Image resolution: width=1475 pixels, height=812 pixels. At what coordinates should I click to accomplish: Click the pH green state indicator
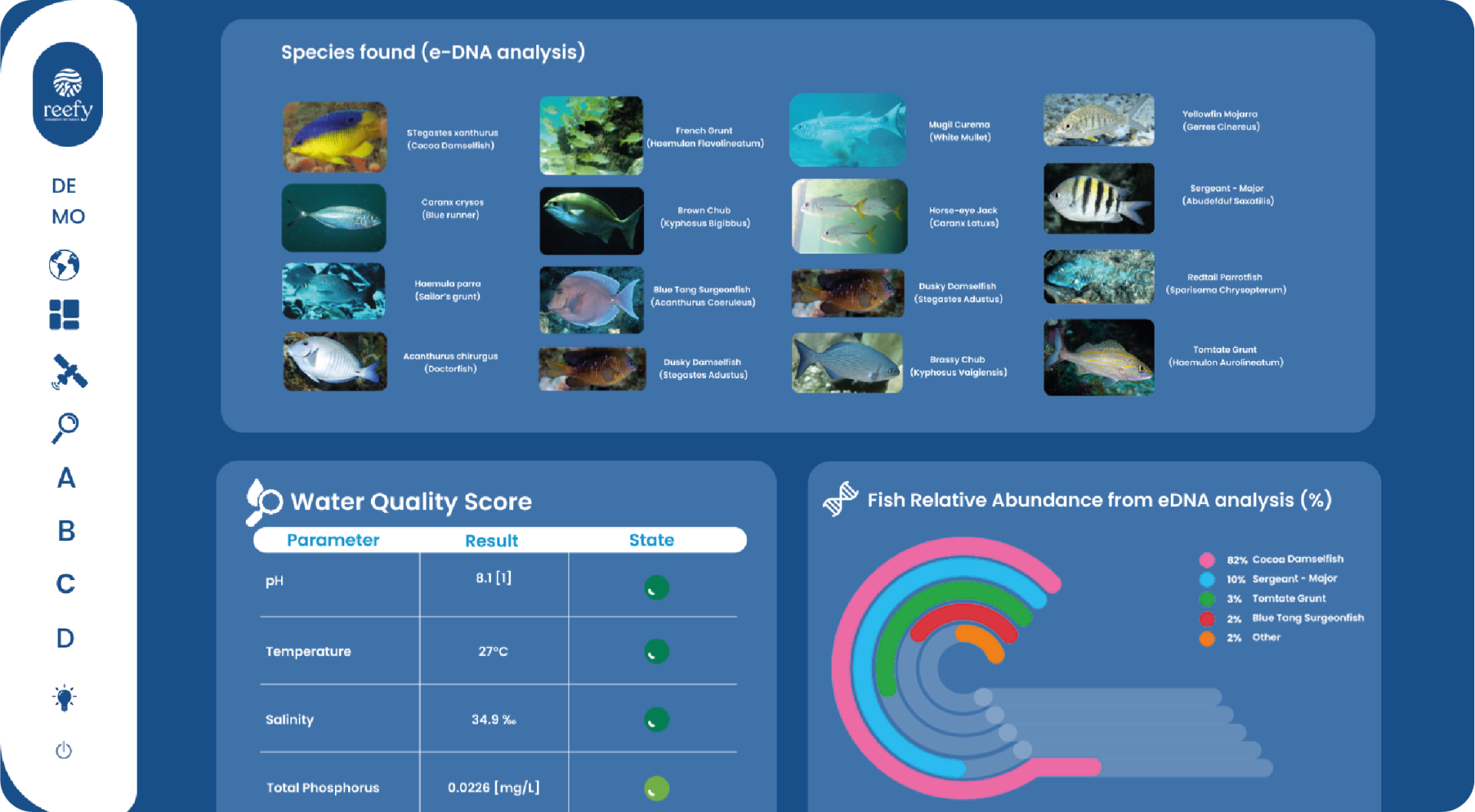pos(657,588)
